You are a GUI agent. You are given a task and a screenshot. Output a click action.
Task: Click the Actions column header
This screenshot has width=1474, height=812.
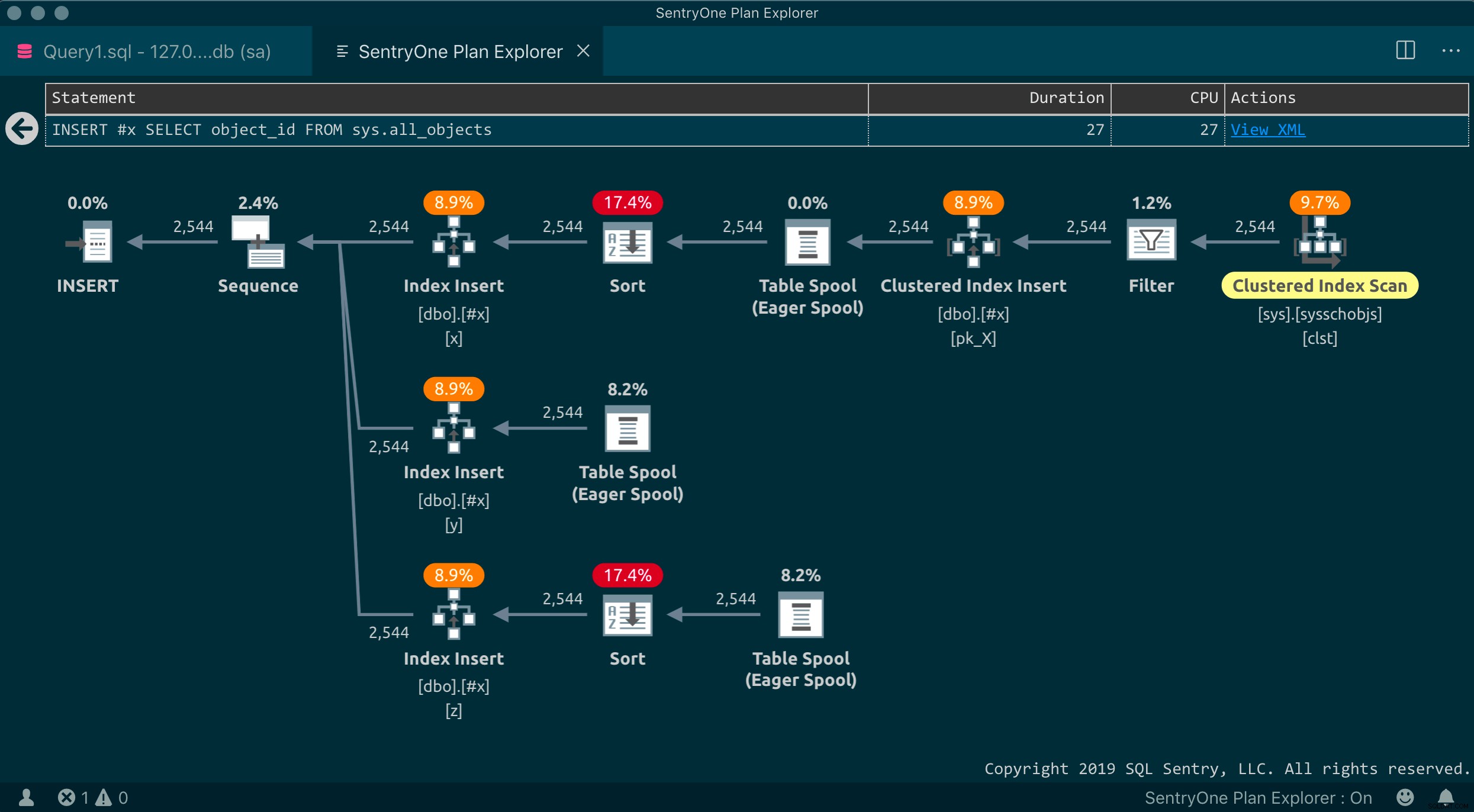point(1346,98)
